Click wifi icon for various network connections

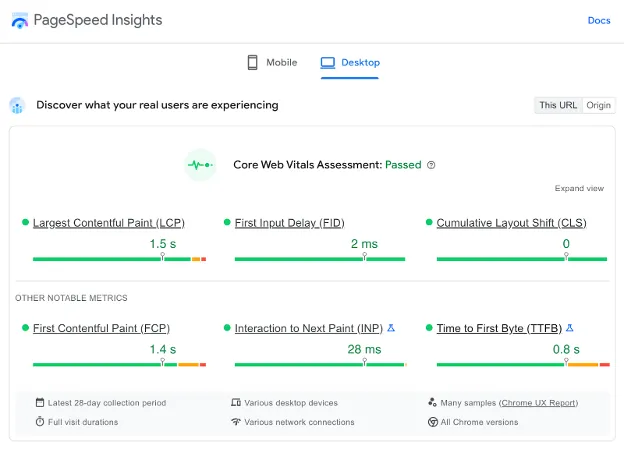(236, 422)
